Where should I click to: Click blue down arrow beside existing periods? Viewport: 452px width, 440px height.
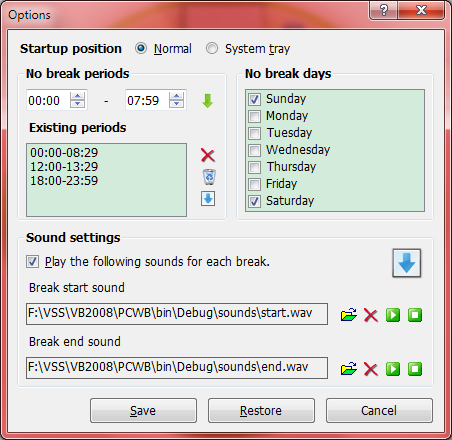[x=208, y=199]
